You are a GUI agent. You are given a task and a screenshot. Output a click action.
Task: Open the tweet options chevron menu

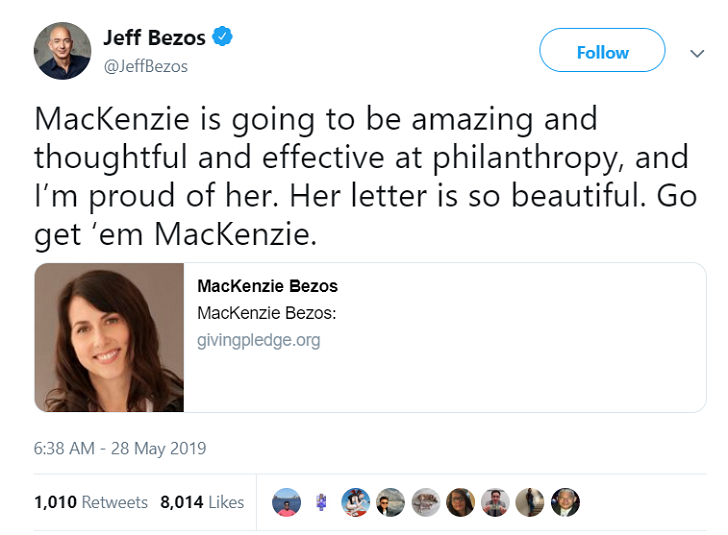click(x=697, y=53)
